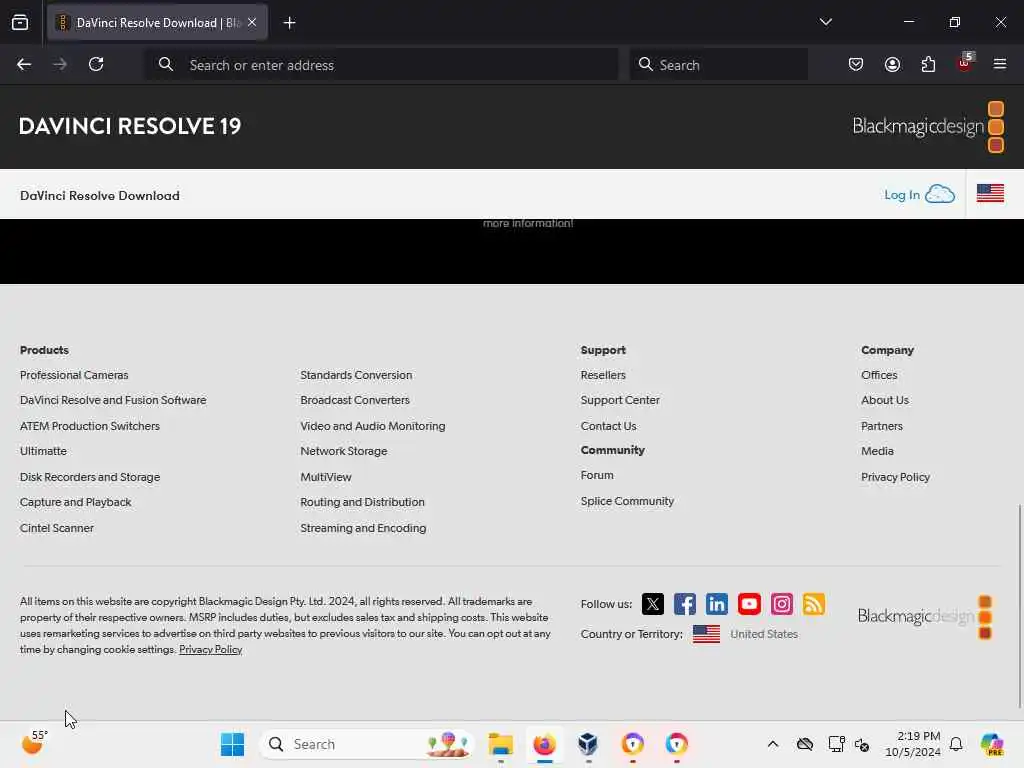The height and width of the screenshot is (768, 1024).
Task: Open Network Storage link
Action: click(344, 451)
